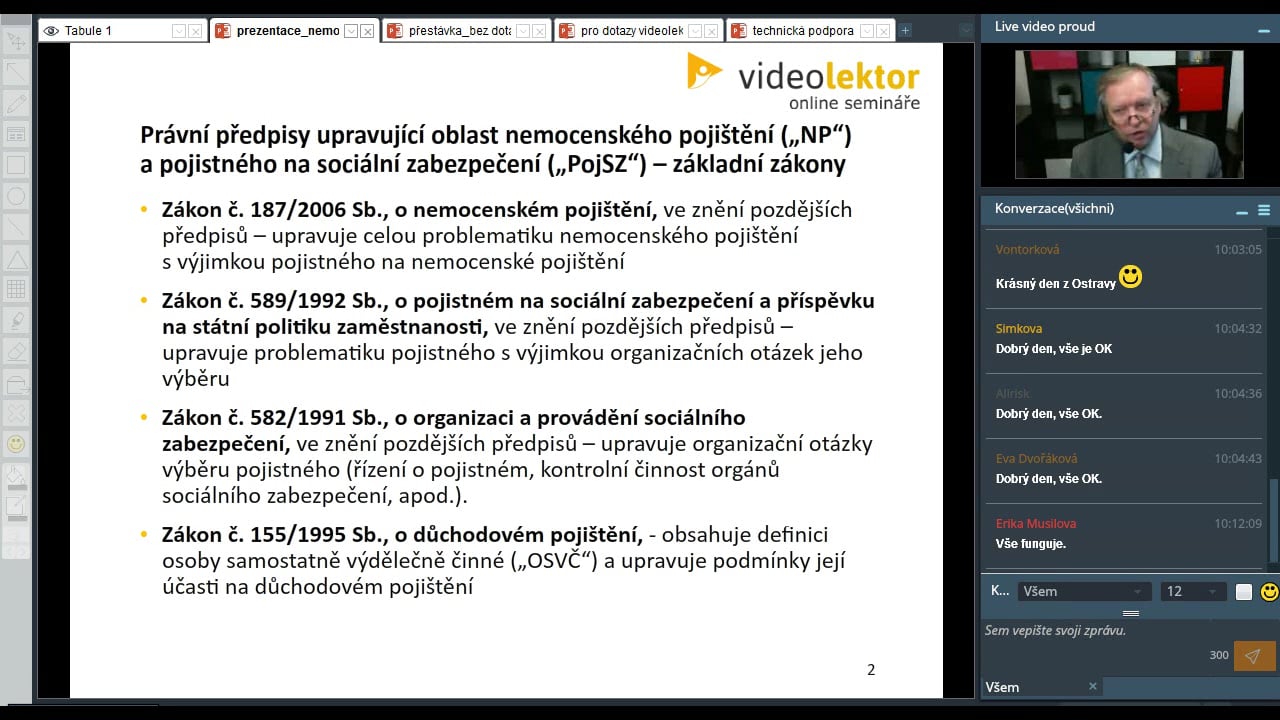
Task: Click the shape-with-arrow tool above the X tool
Action: [x=16, y=383]
